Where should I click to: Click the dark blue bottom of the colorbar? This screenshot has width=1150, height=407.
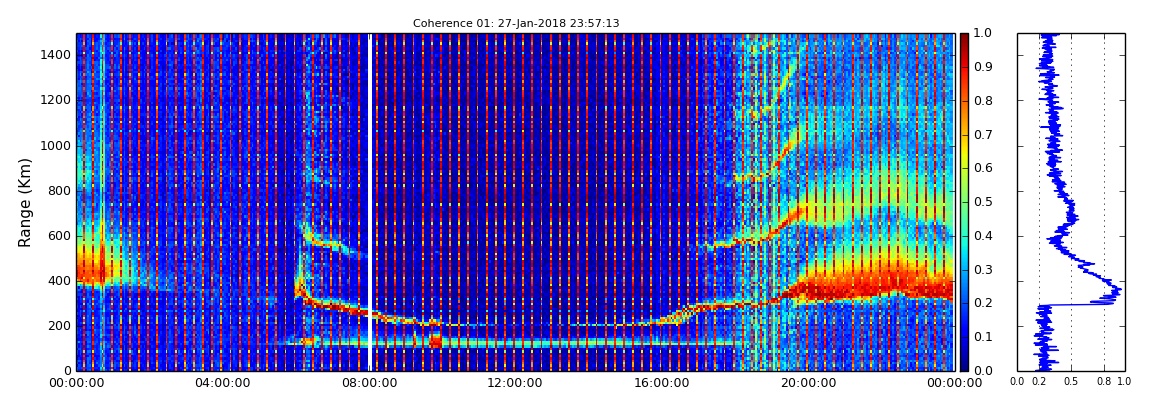point(964,363)
